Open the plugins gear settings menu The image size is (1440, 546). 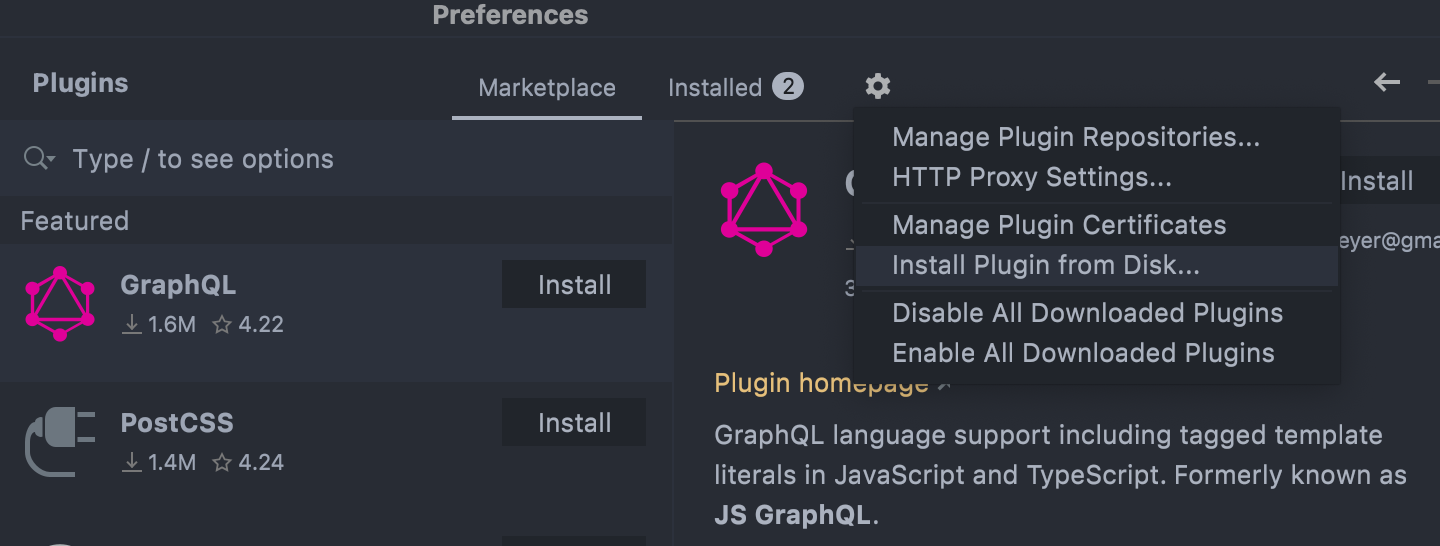click(x=878, y=87)
